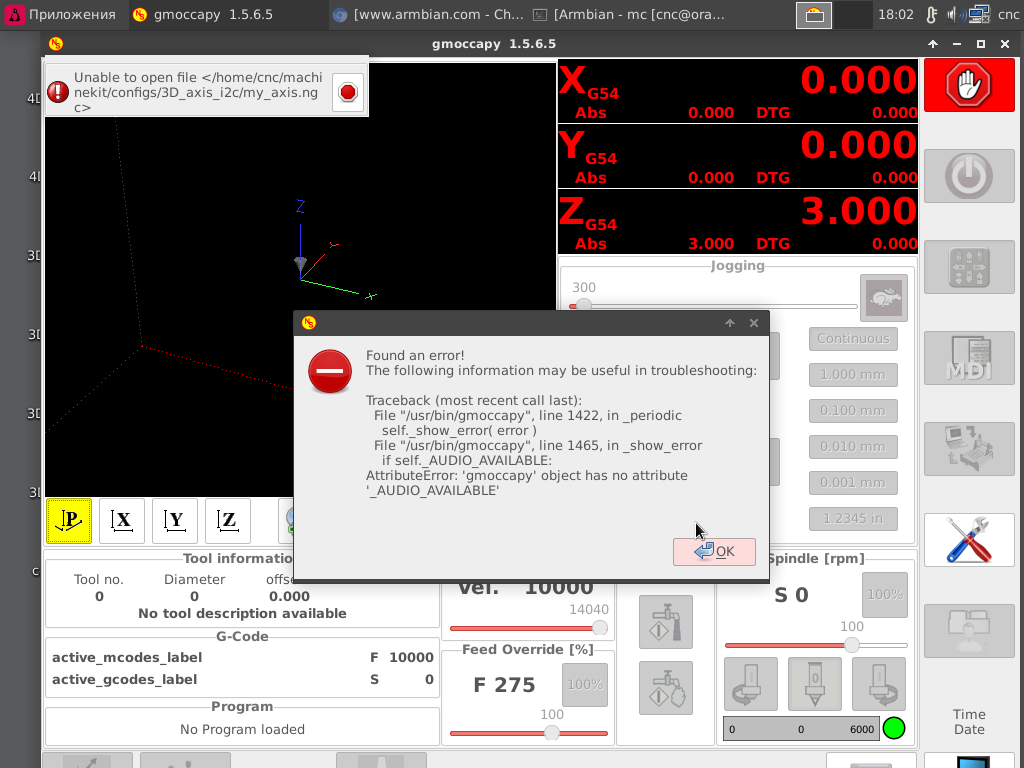
Task: Stop the spindle
Action: click(x=815, y=684)
